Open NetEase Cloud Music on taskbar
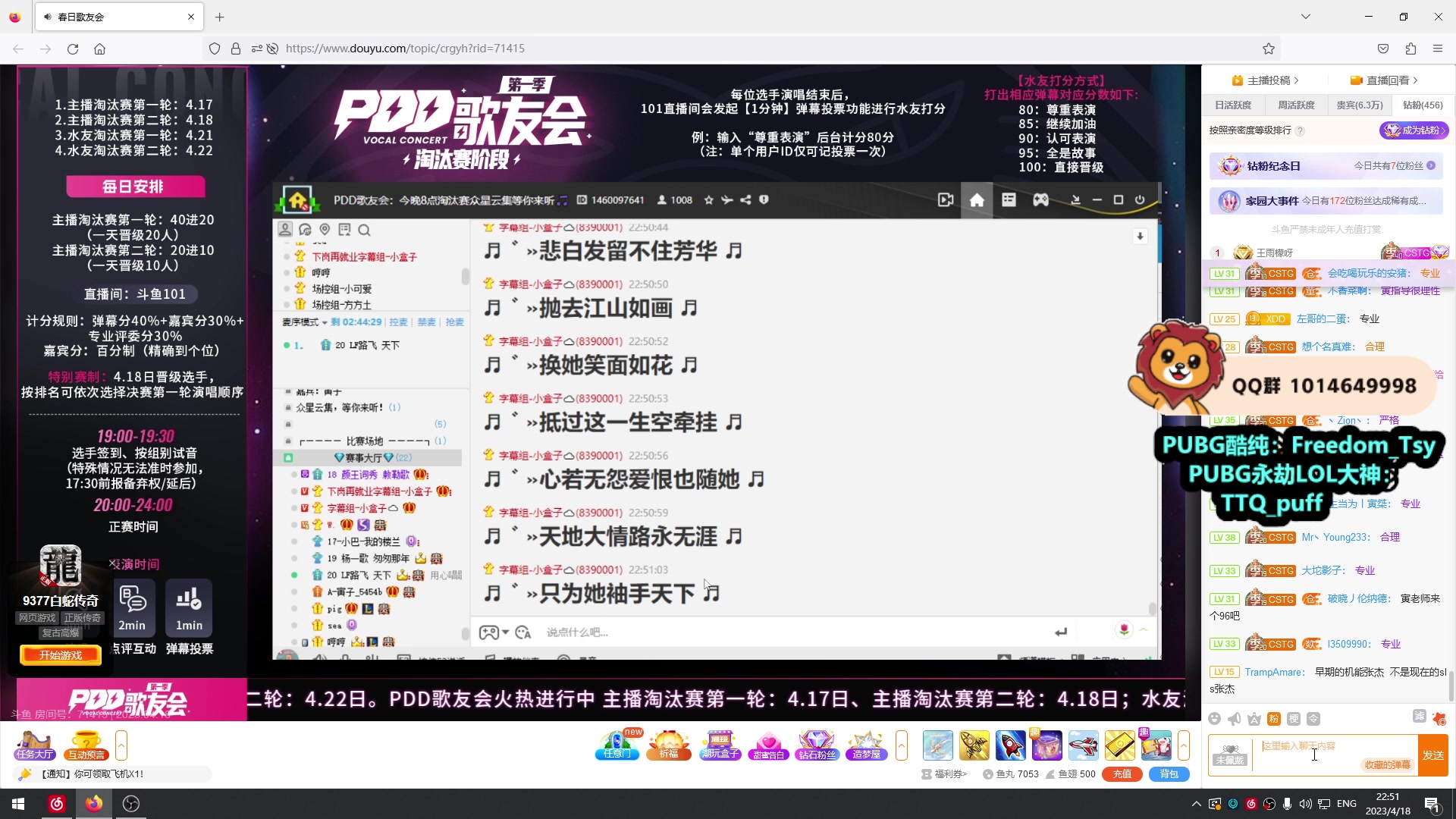The width and height of the screenshot is (1456, 819). pyautogui.click(x=57, y=804)
